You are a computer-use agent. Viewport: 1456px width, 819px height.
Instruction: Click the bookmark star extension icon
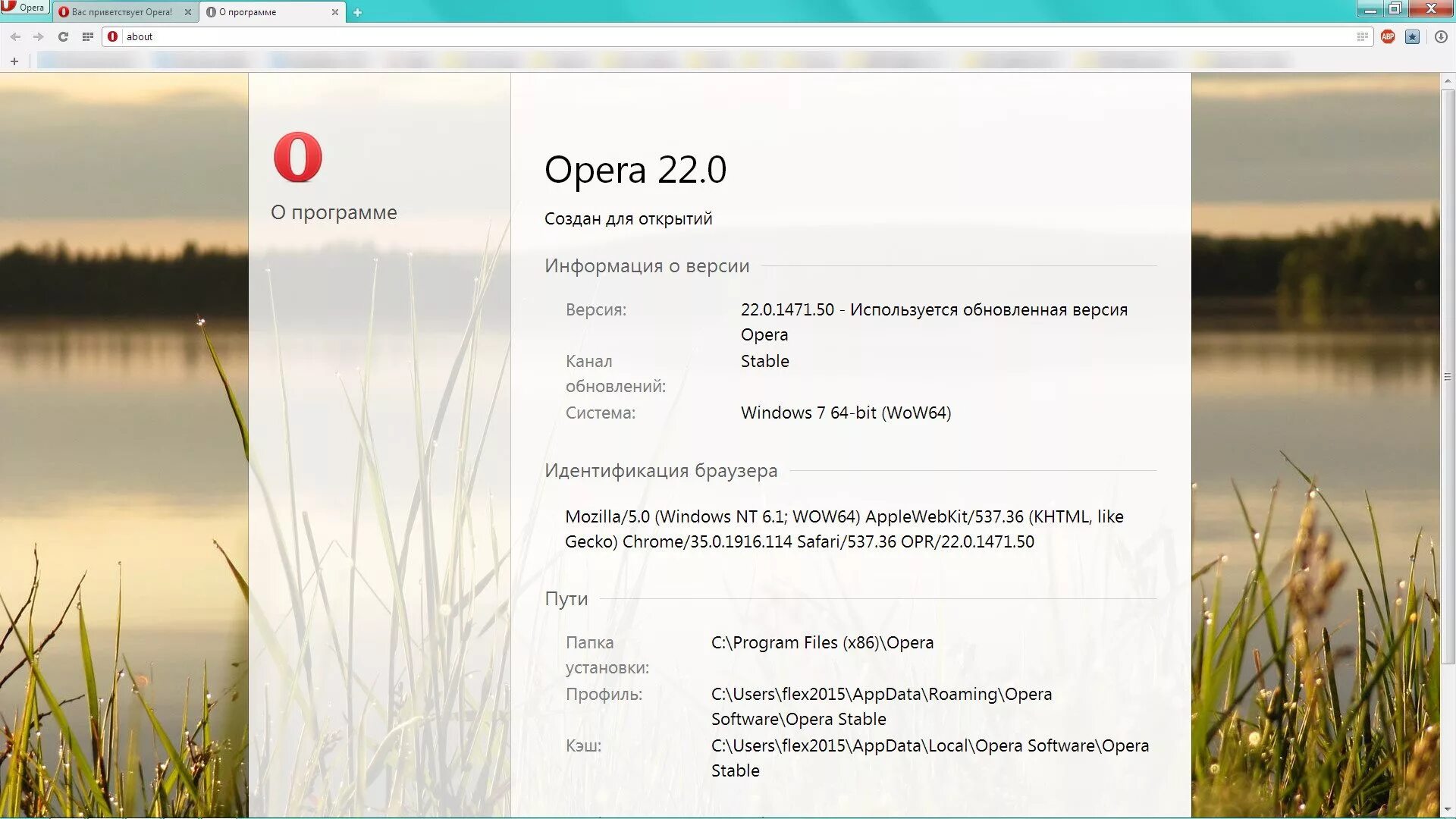point(1412,36)
